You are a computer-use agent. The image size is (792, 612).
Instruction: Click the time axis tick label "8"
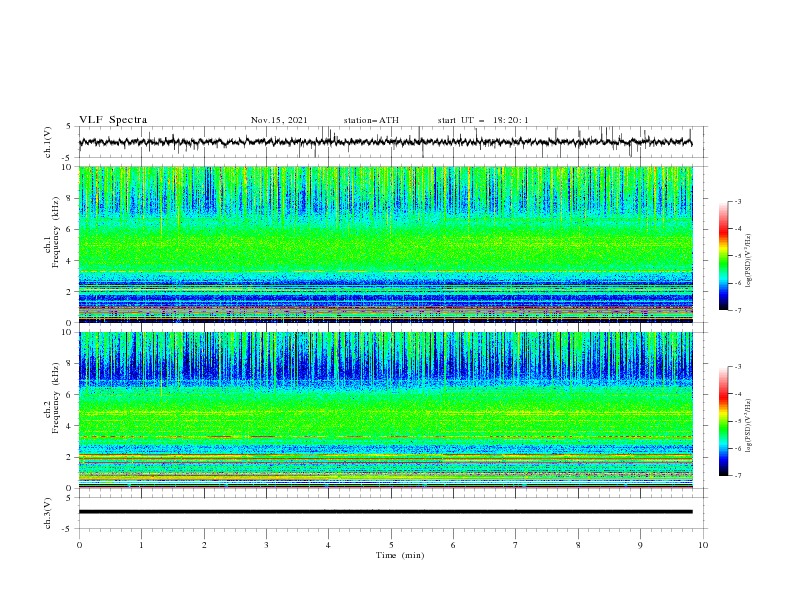[x=578, y=545]
